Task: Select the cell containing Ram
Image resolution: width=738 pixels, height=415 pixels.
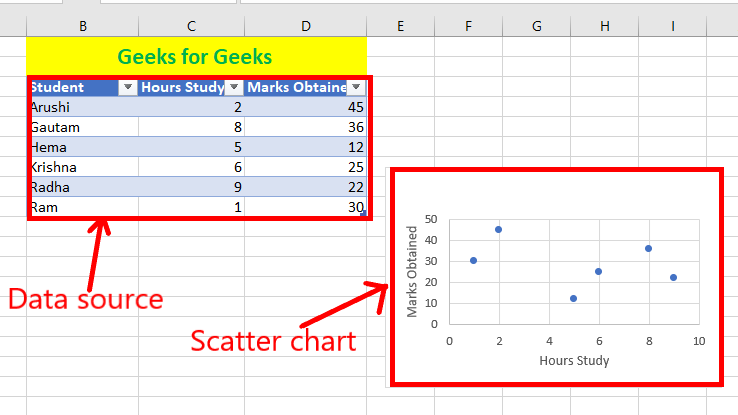Action: tap(84, 207)
